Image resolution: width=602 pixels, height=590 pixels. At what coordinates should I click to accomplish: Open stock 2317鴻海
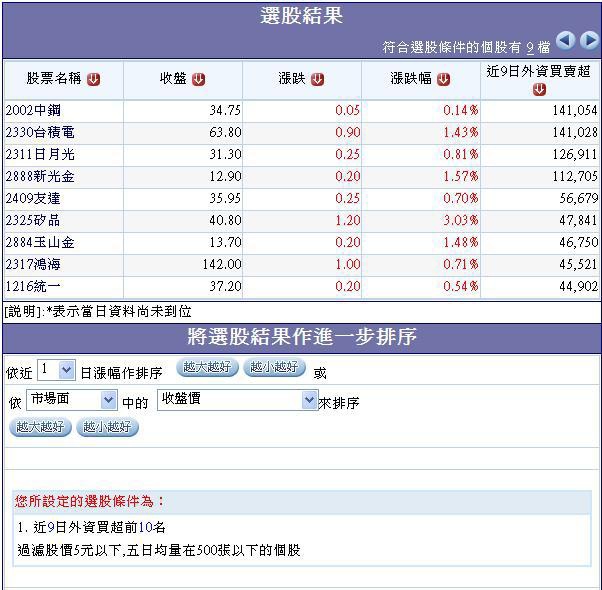tap(33, 264)
